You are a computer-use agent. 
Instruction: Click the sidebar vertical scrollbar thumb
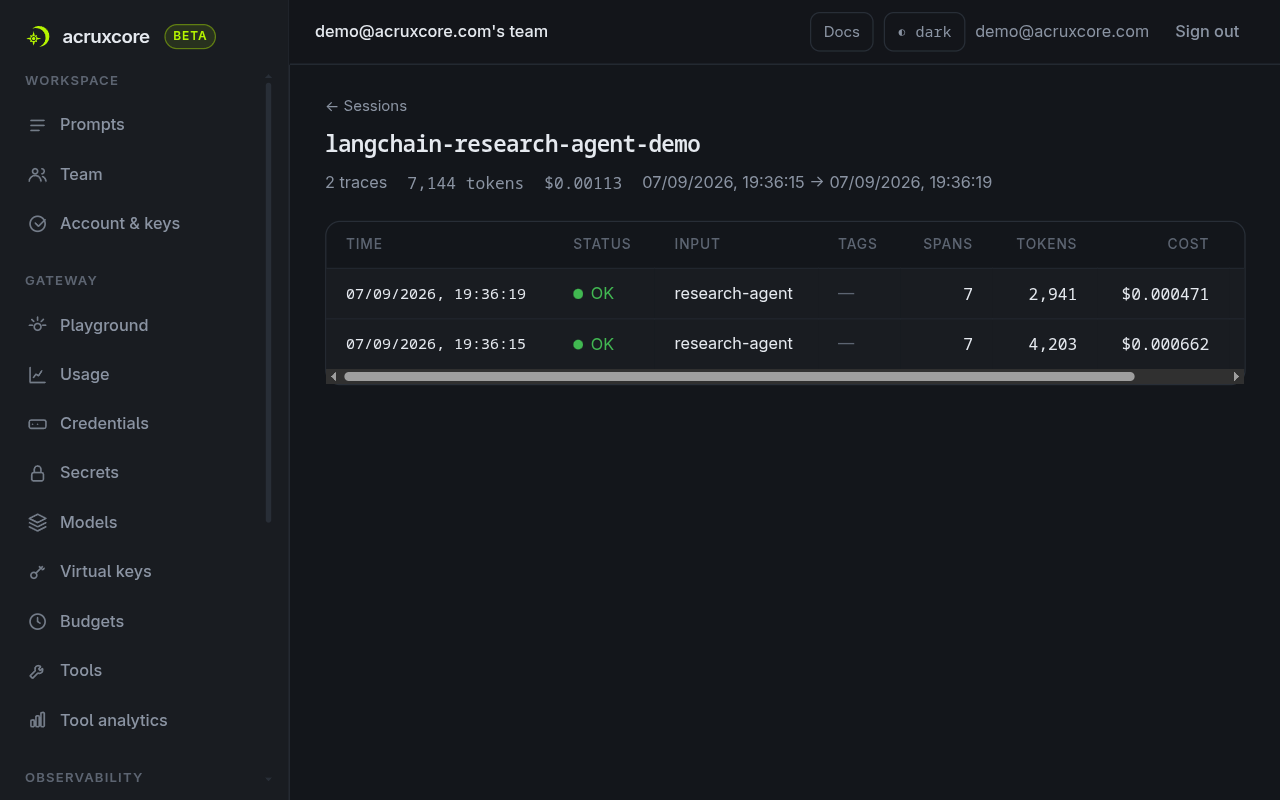[x=268, y=302]
